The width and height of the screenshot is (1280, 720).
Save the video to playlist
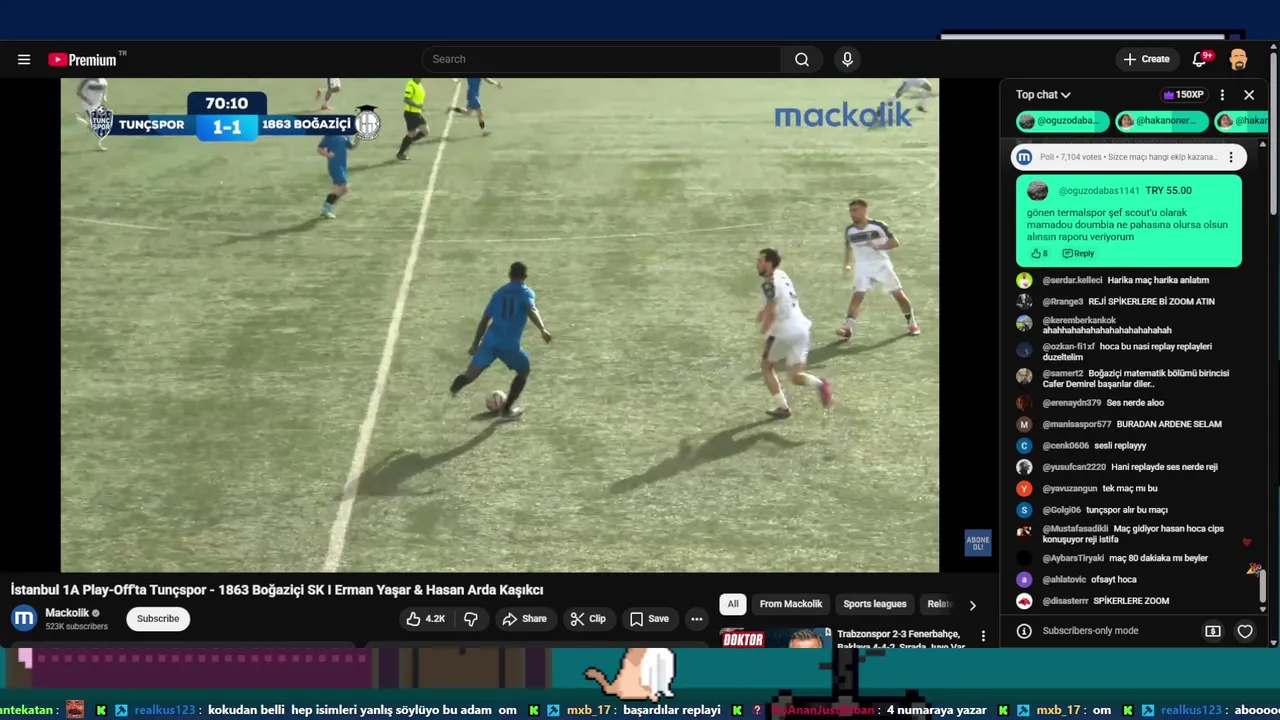coord(649,619)
